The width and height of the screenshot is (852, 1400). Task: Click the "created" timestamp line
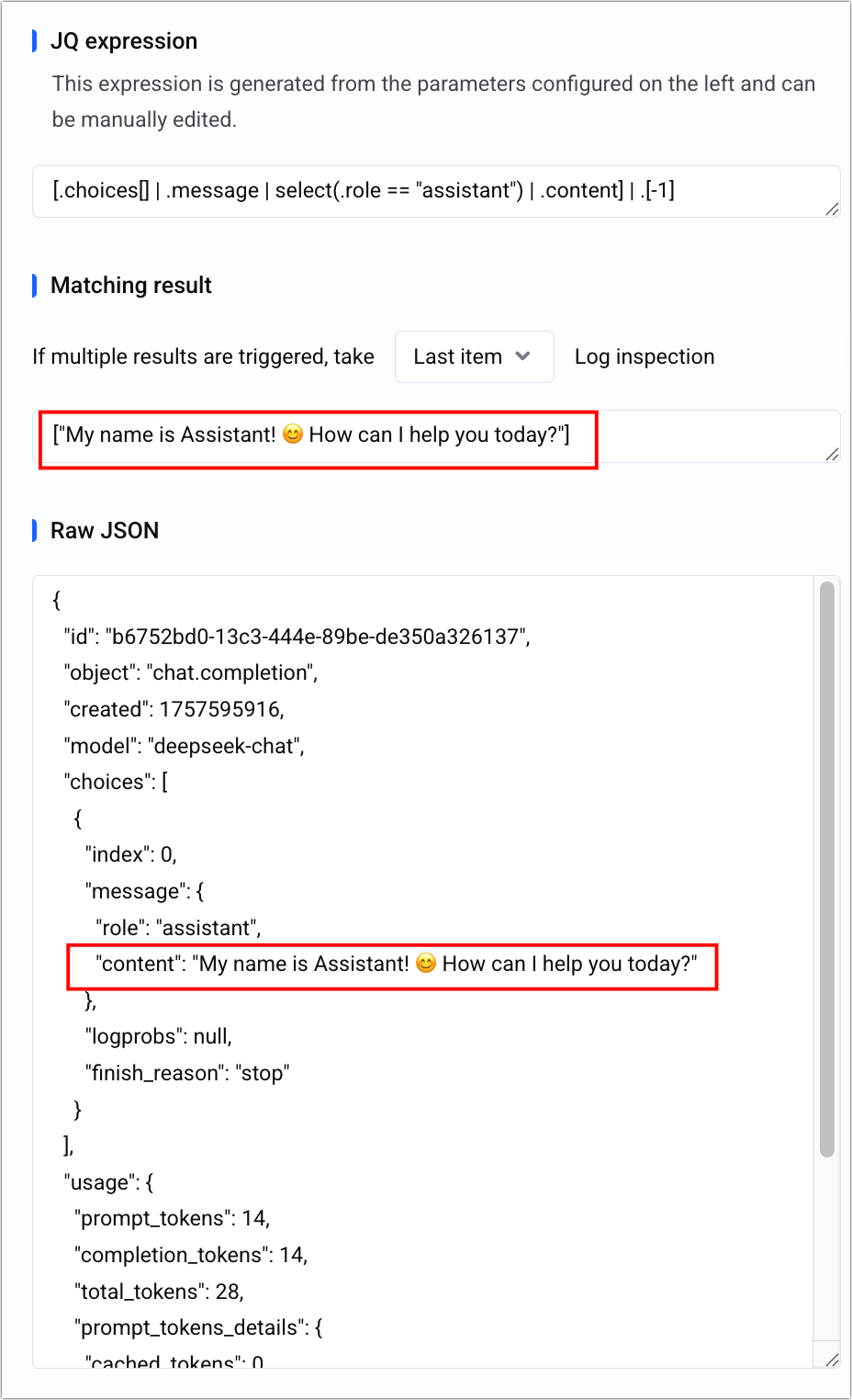coord(174,709)
